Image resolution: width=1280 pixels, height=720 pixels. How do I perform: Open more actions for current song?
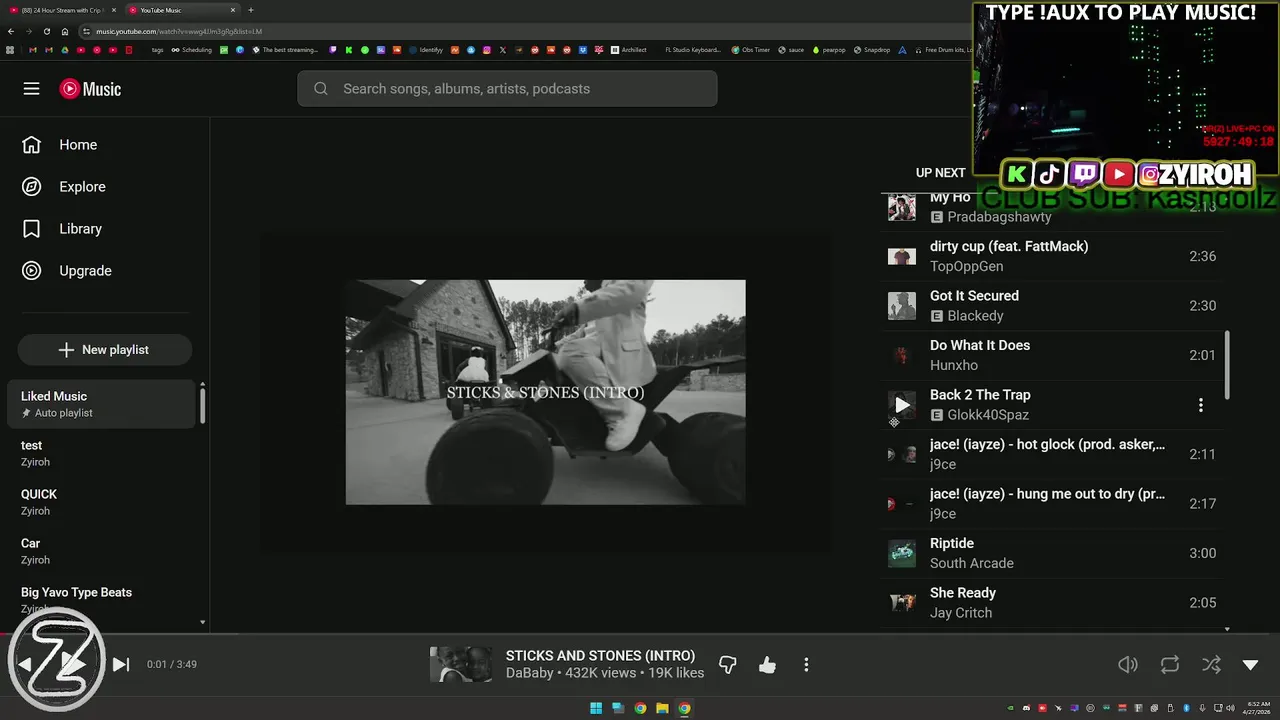click(806, 665)
